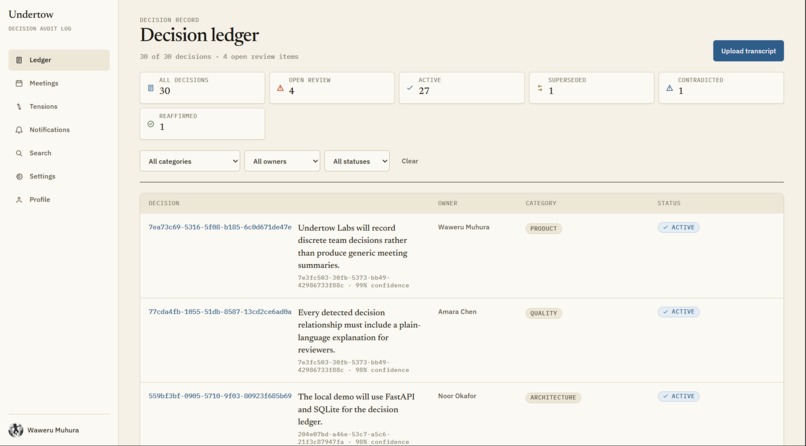Open the Settings gear icon
Image resolution: width=806 pixels, height=446 pixels.
[x=19, y=176]
